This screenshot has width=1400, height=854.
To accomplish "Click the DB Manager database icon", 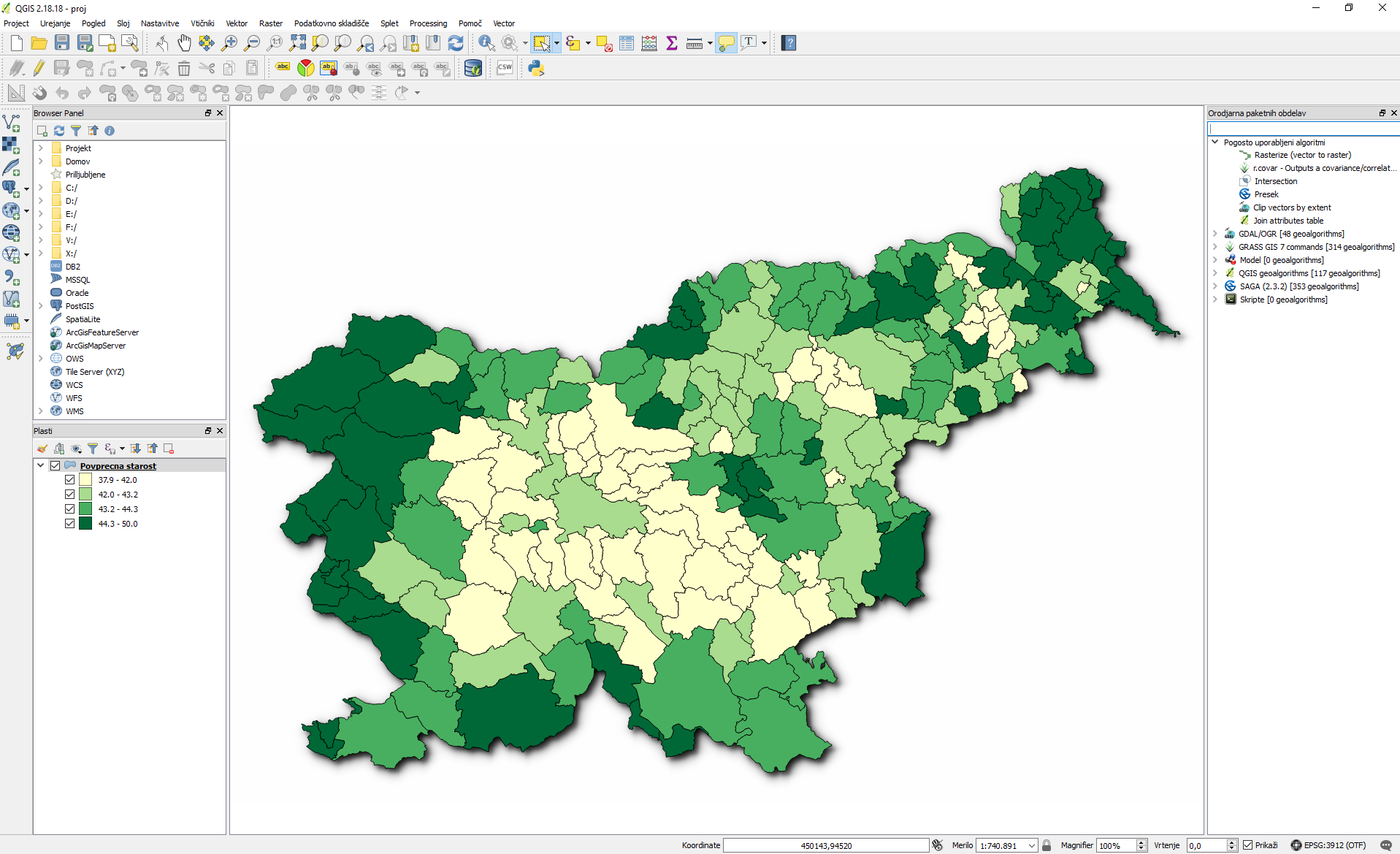I will click(x=473, y=68).
